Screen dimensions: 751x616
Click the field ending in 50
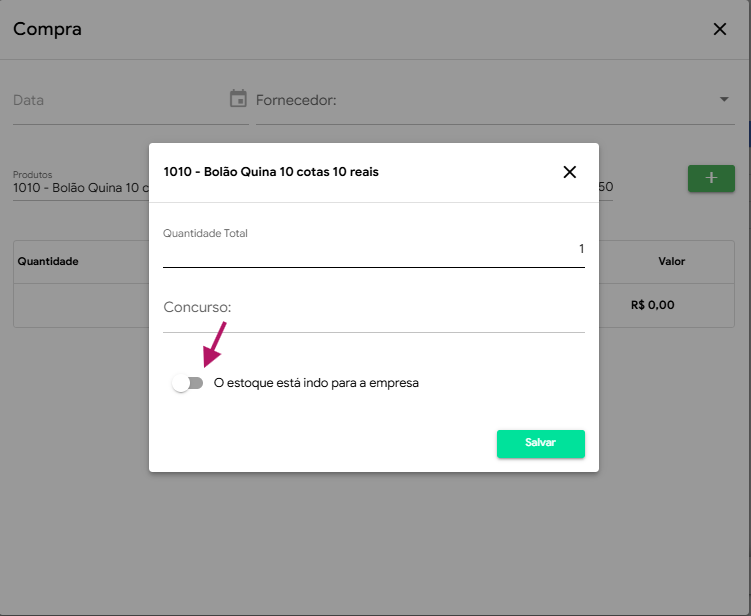pos(605,187)
